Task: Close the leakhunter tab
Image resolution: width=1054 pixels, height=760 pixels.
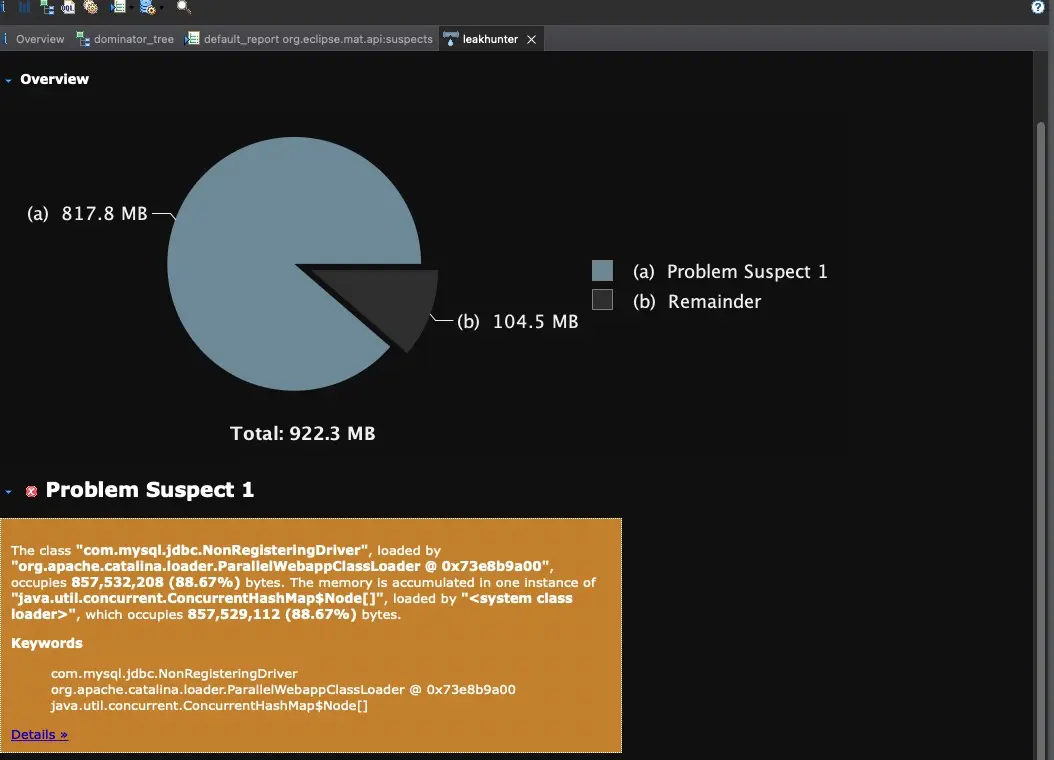Action: (x=531, y=40)
